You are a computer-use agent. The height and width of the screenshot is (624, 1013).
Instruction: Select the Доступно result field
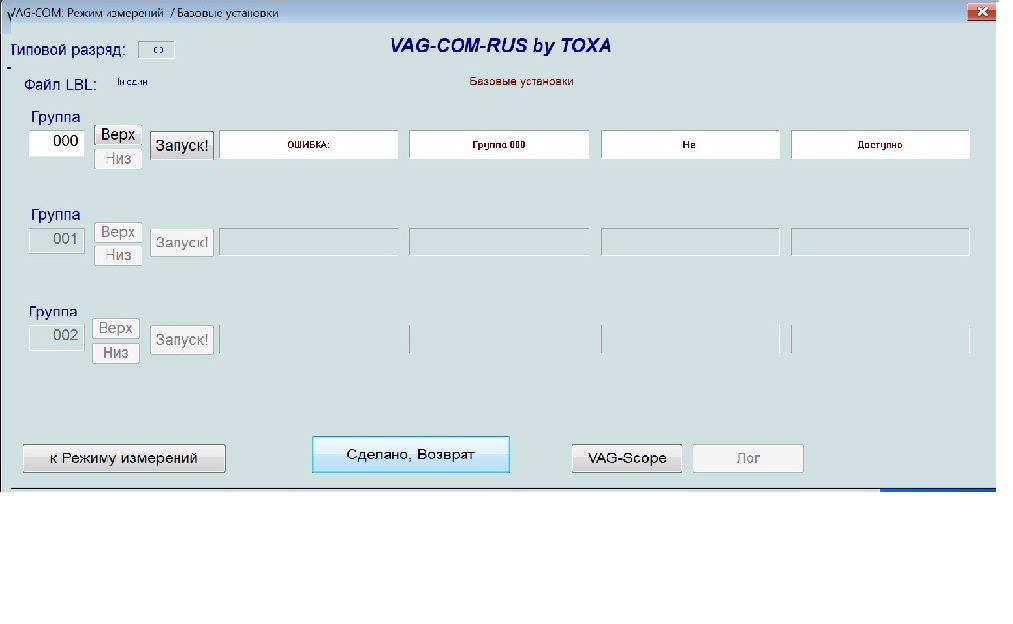click(880, 145)
